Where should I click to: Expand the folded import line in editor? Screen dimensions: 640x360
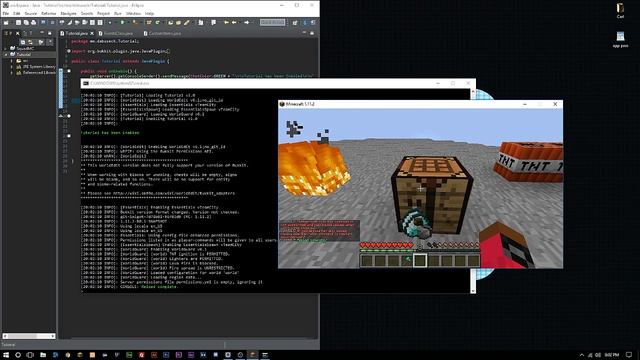point(69,51)
